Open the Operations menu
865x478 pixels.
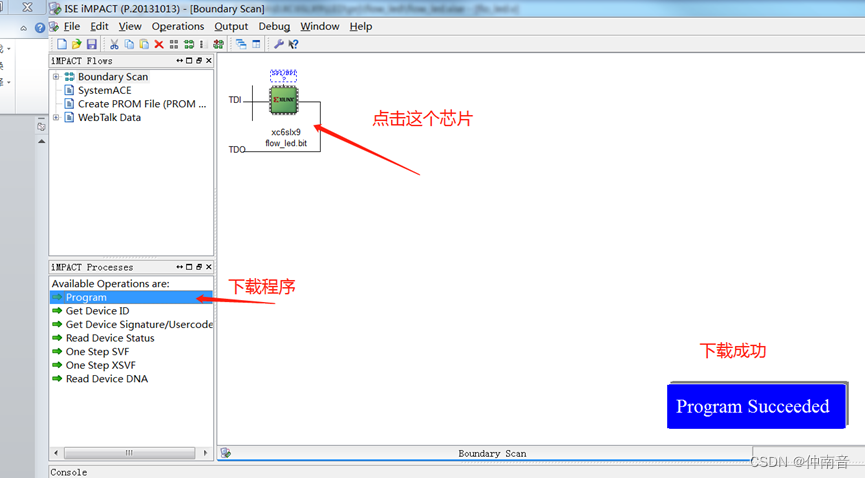coord(178,26)
